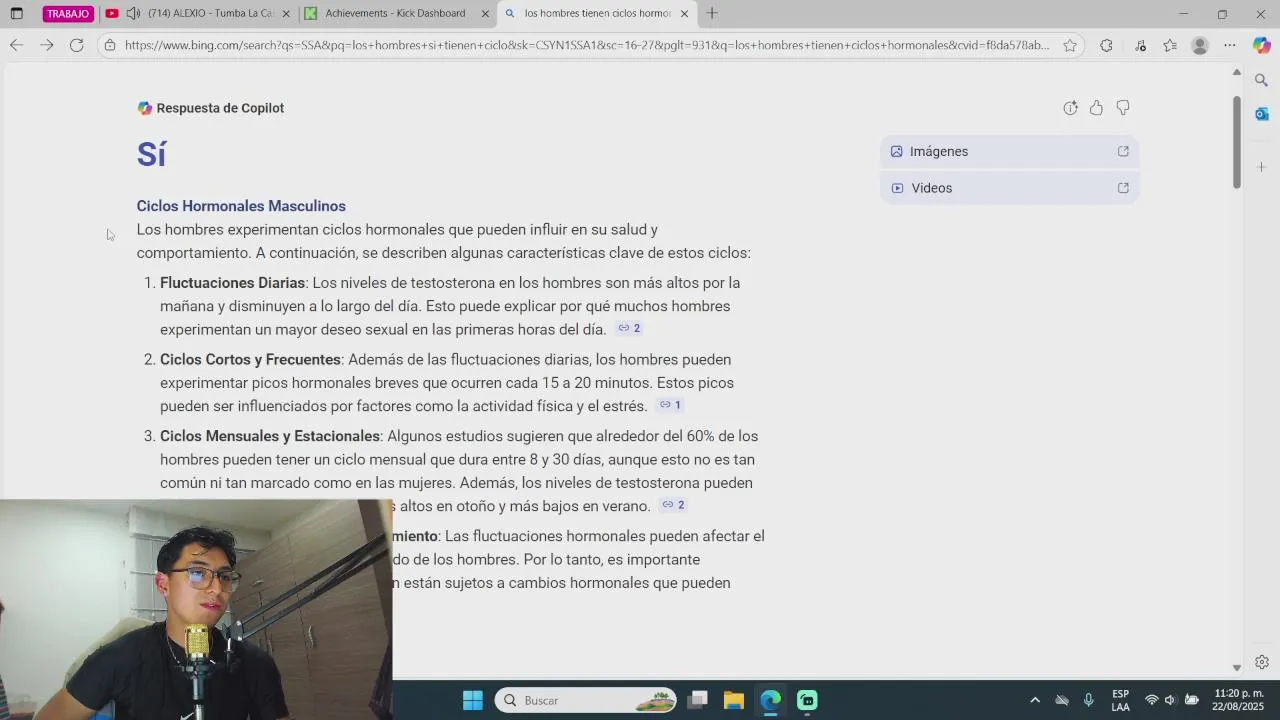Image resolution: width=1280 pixels, height=720 pixels.
Task: Open the user profile avatar
Action: [1200, 45]
